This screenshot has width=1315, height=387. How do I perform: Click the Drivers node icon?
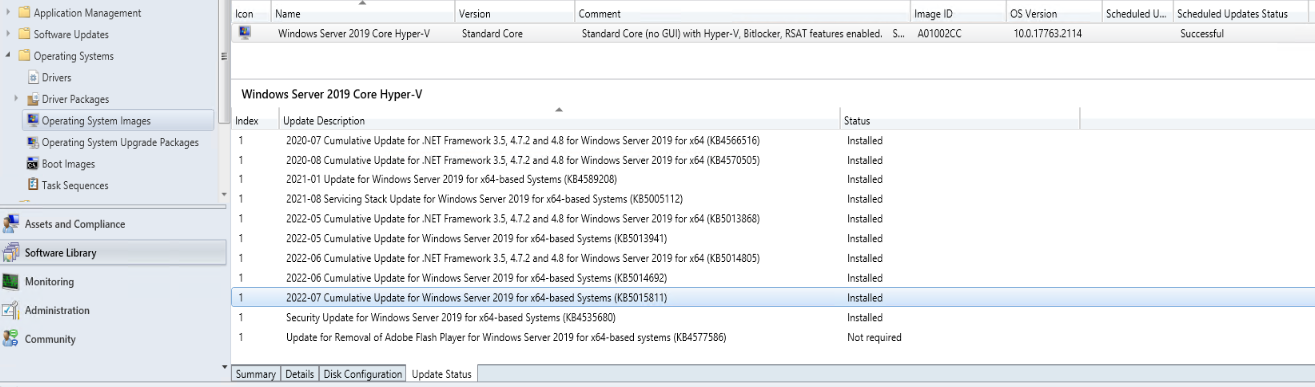[x=33, y=78]
